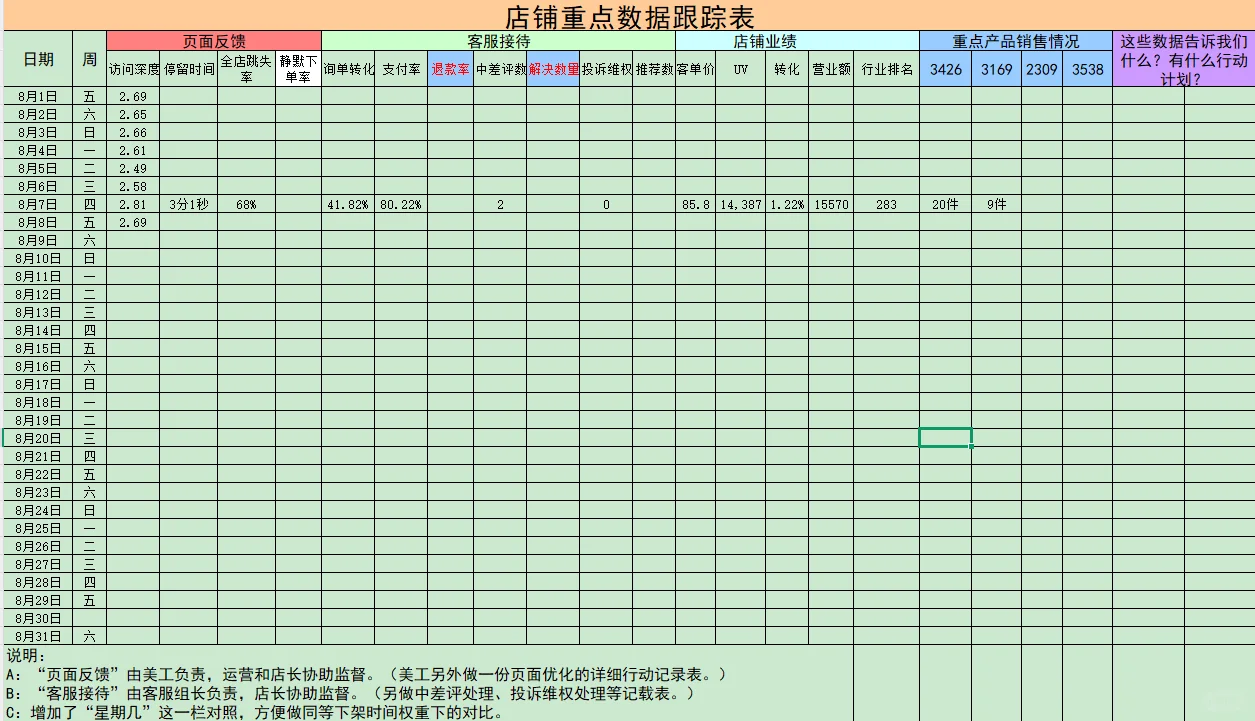Click the 8月20日 date cell
The width and height of the screenshot is (1255, 721).
pos(39,438)
